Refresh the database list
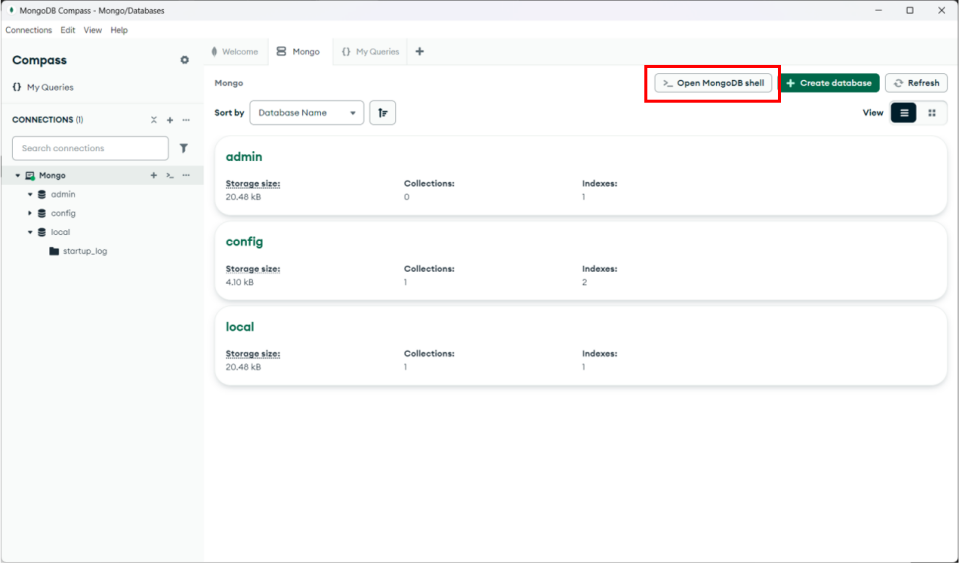The width and height of the screenshot is (960, 565). [917, 83]
